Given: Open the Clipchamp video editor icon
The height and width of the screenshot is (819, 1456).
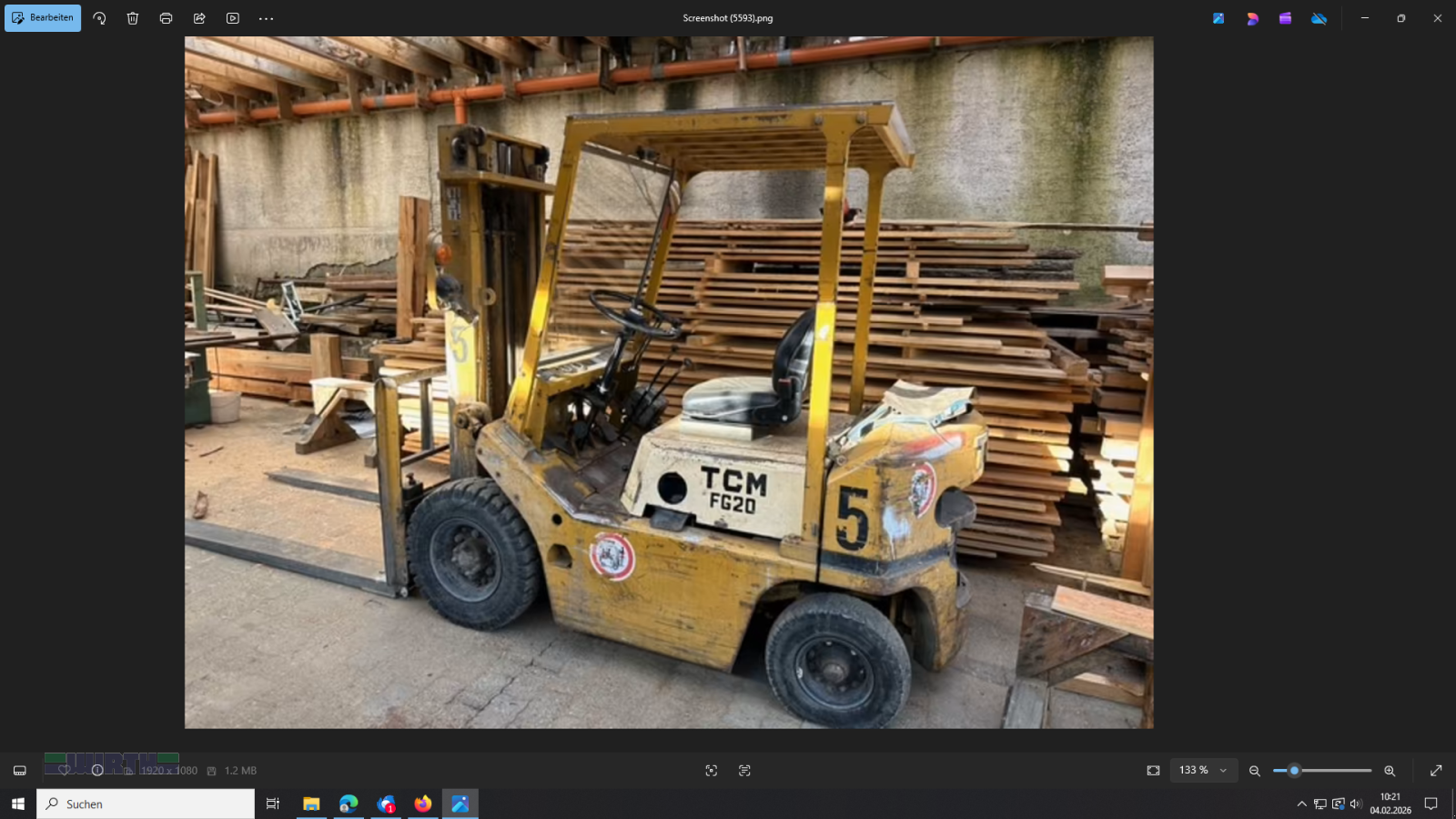Looking at the screenshot, I should [x=1285, y=18].
